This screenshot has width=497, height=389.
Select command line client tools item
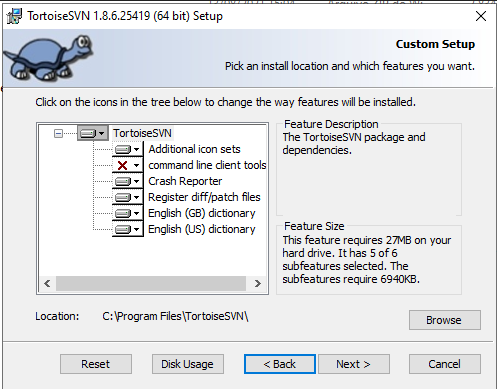207,165
